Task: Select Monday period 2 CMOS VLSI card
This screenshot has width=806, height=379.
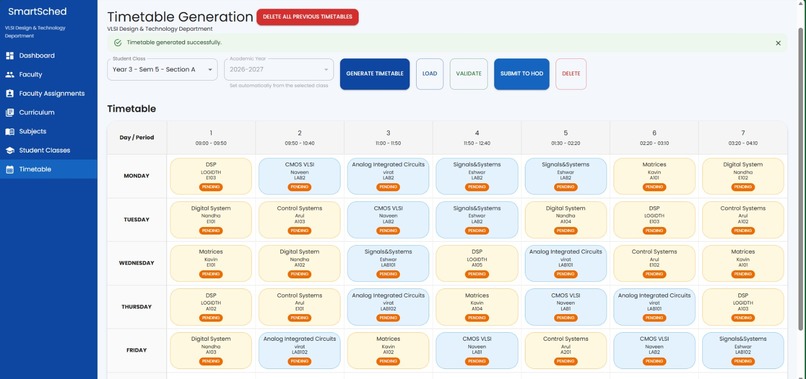Action: point(299,176)
